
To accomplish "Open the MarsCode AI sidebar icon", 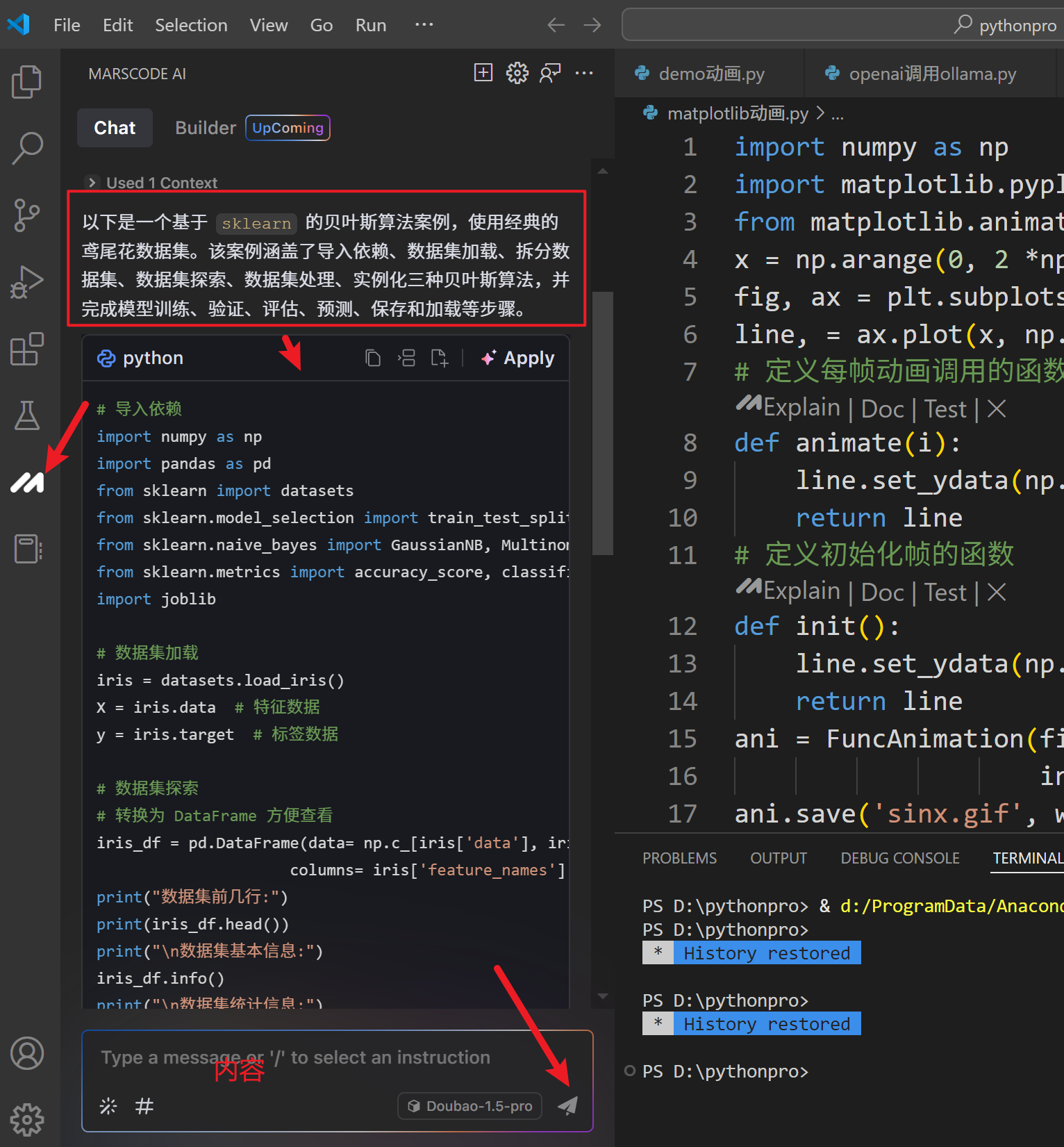I will 27,482.
